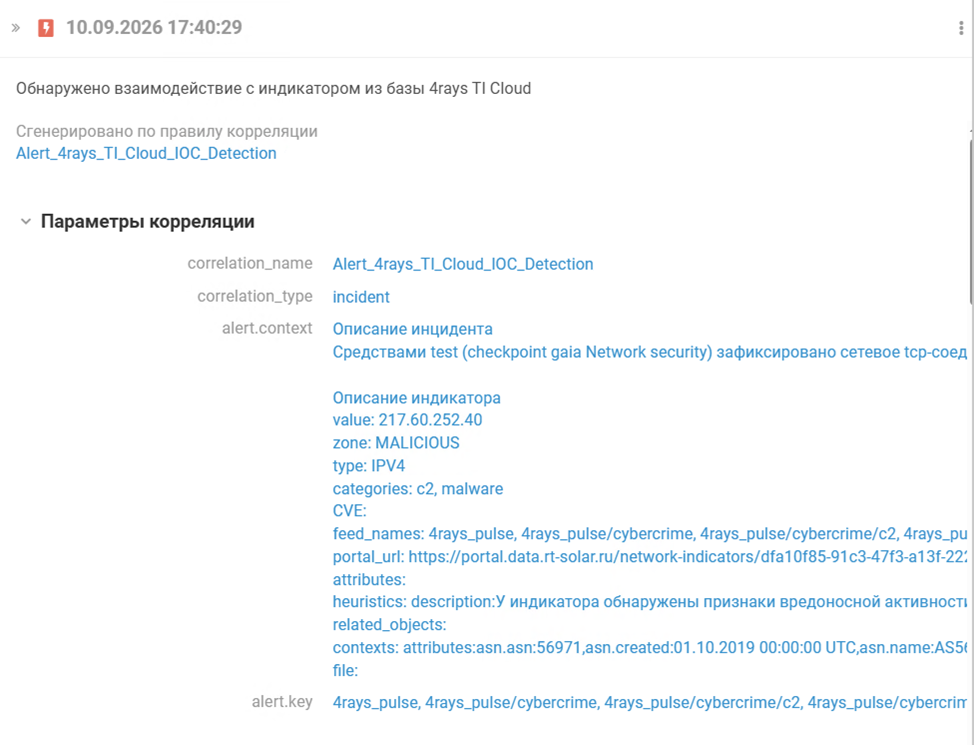This screenshot has height=745, width=974.
Task: Click the heuristics description line
Action: tap(650, 602)
